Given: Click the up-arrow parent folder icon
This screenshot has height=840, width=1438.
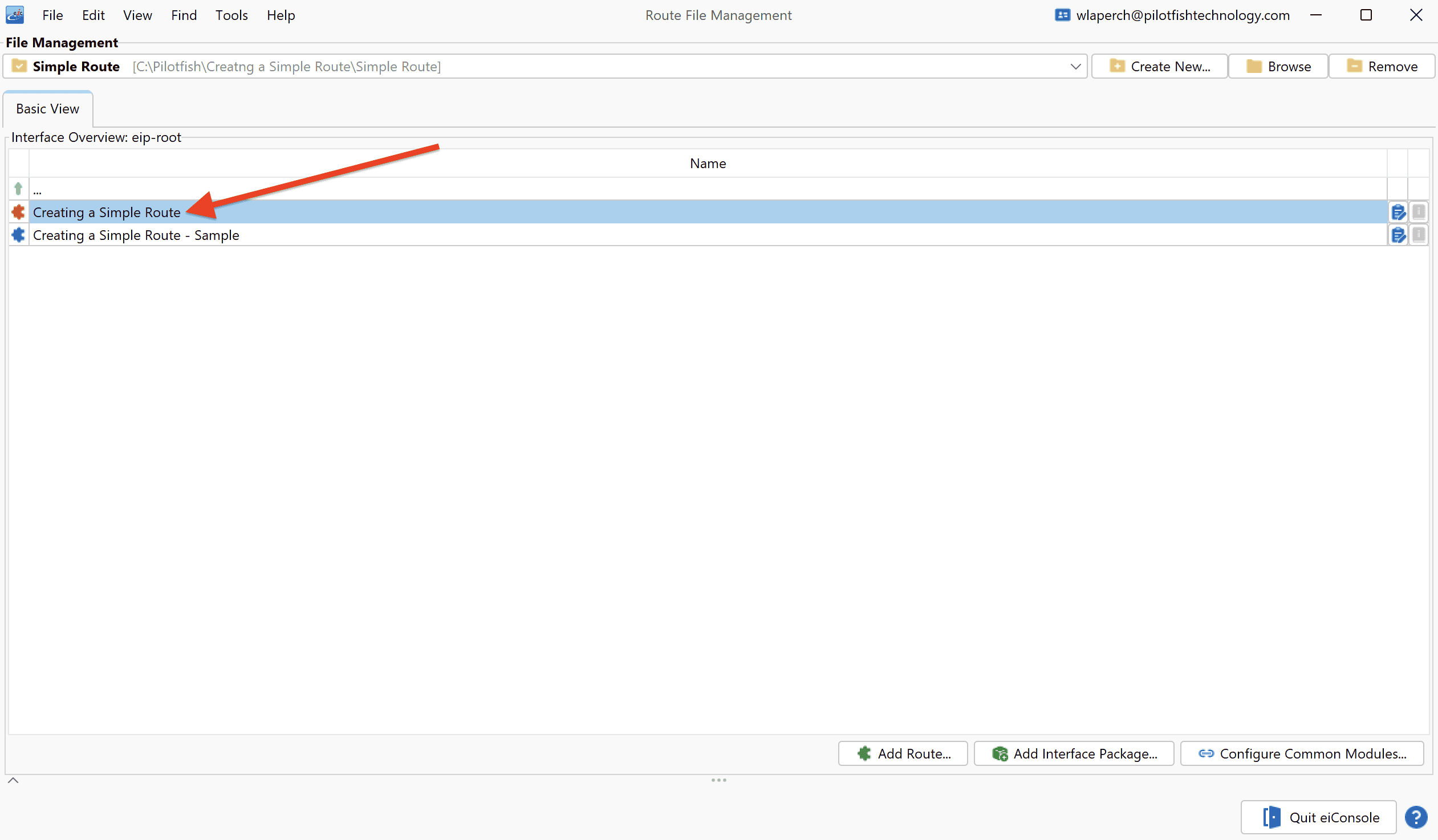Looking at the screenshot, I should [18, 188].
